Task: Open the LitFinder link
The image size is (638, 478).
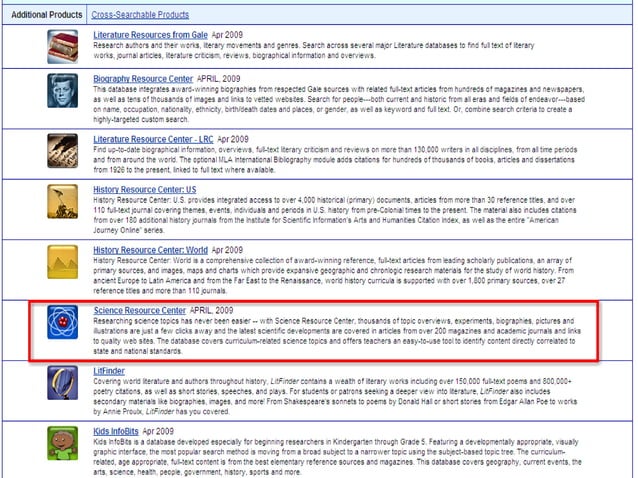Action: (x=109, y=371)
